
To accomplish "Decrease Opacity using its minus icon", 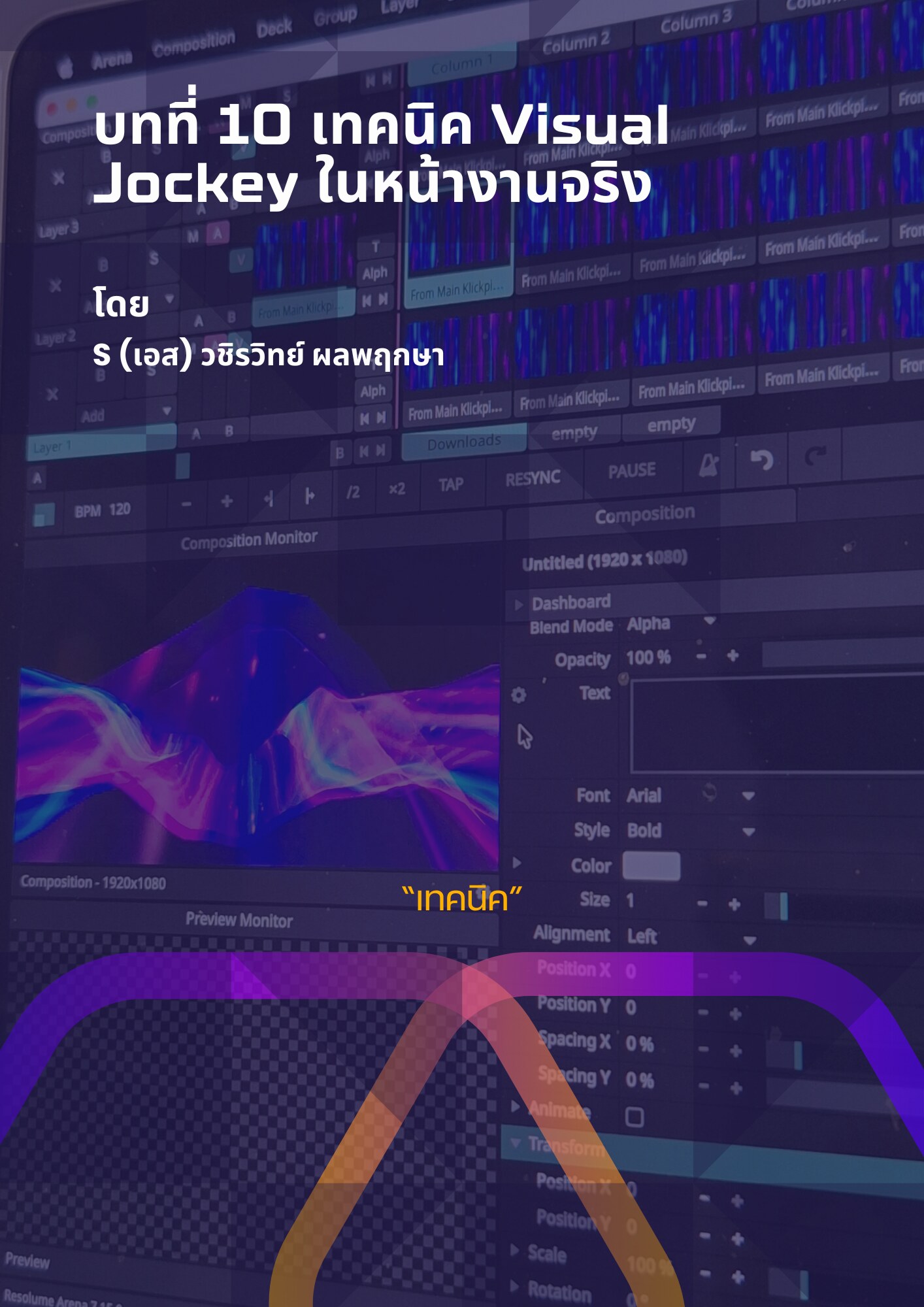I will pos(701,655).
